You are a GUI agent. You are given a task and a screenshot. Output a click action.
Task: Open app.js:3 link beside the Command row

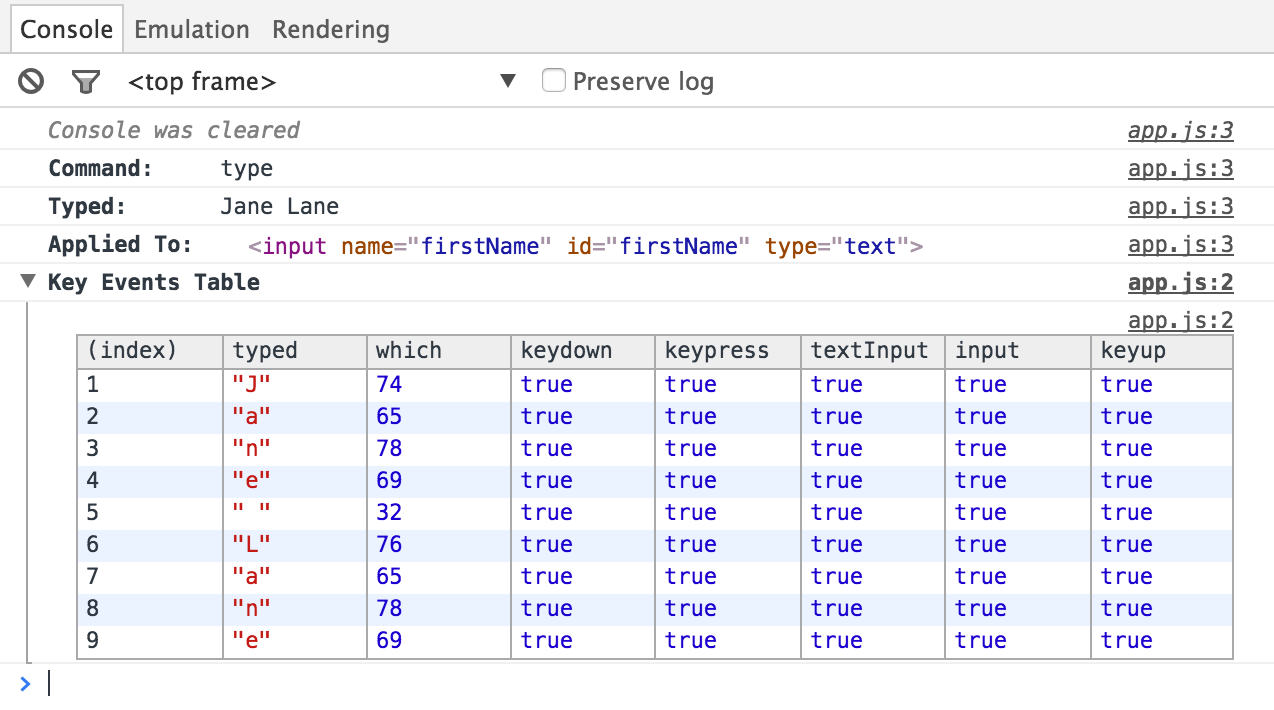pyautogui.click(x=1180, y=168)
